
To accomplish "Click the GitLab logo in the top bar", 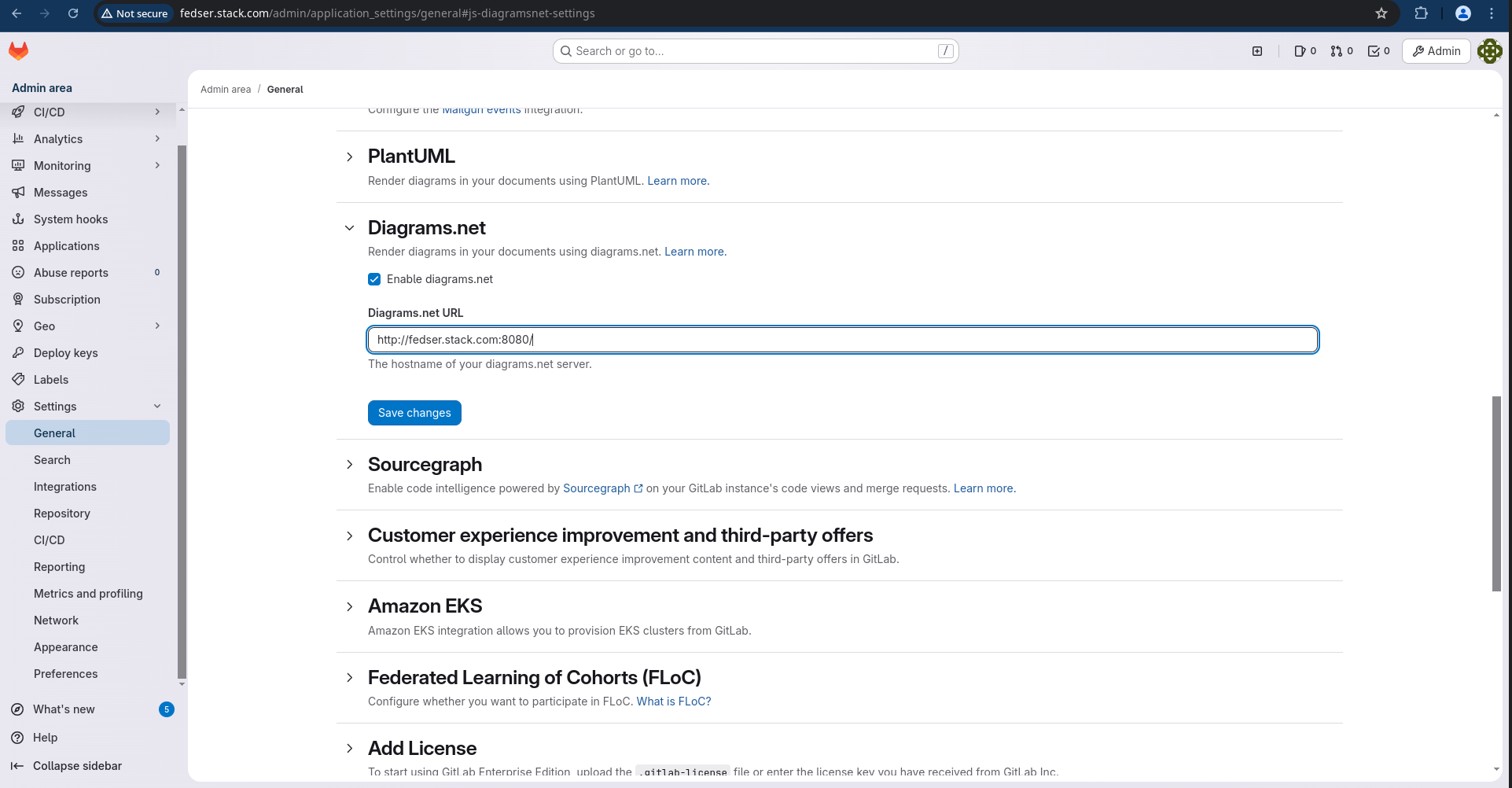I will tap(18, 50).
